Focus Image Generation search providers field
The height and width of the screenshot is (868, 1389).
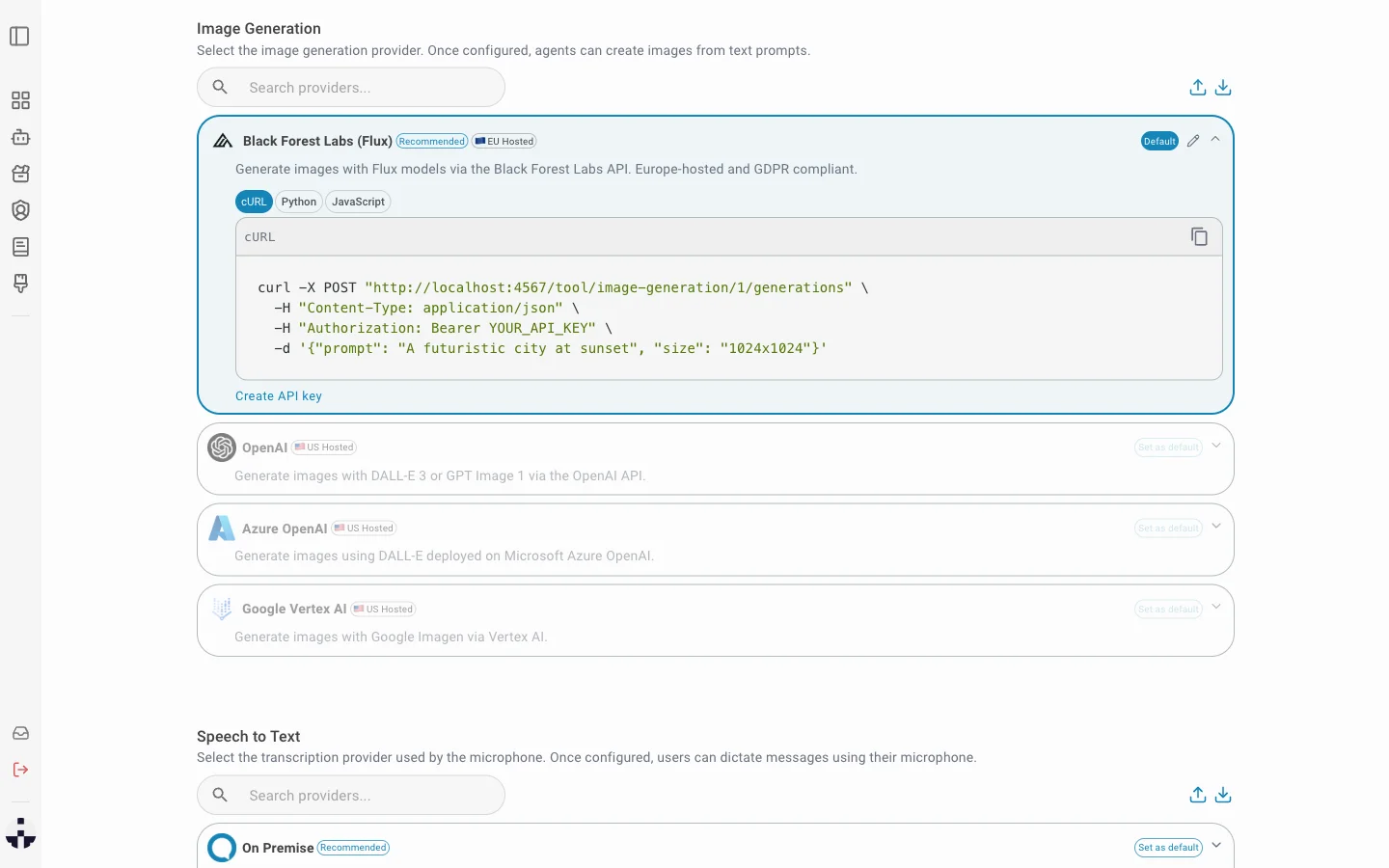pyautogui.click(x=351, y=87)
